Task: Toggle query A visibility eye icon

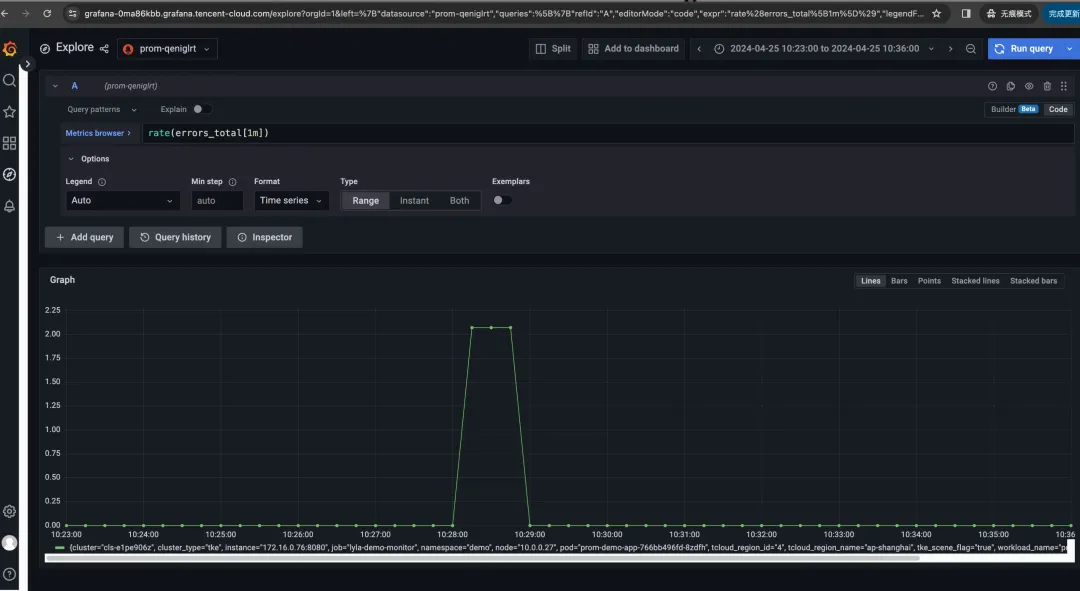Action: point(1029,86)
